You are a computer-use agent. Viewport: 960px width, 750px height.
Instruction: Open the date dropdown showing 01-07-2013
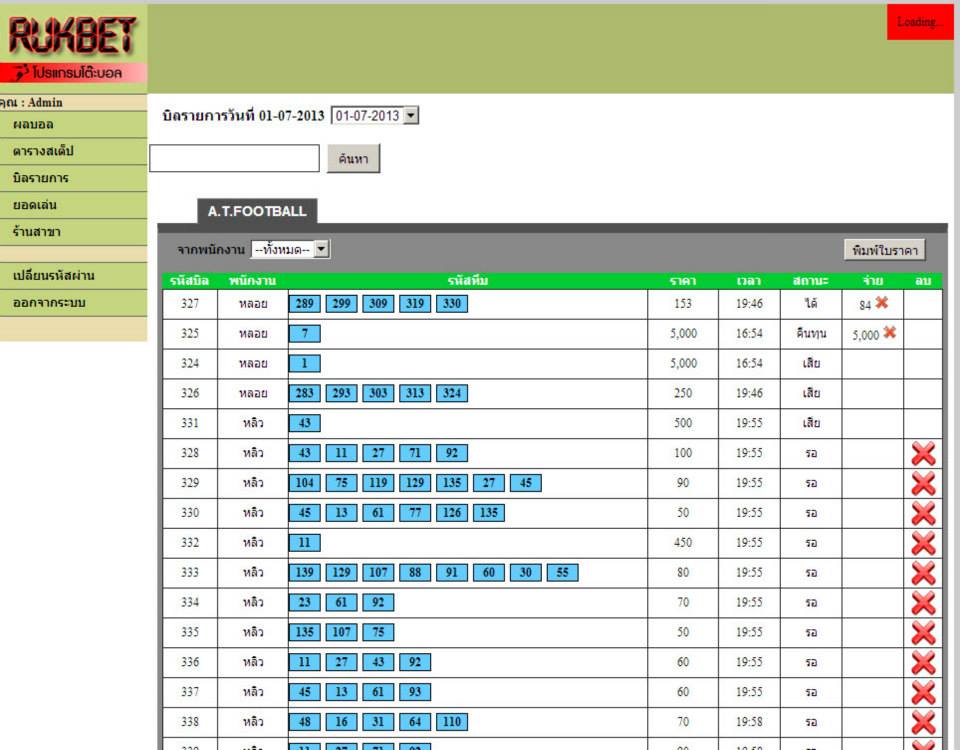pyautogui.click(x=375, y=115)
